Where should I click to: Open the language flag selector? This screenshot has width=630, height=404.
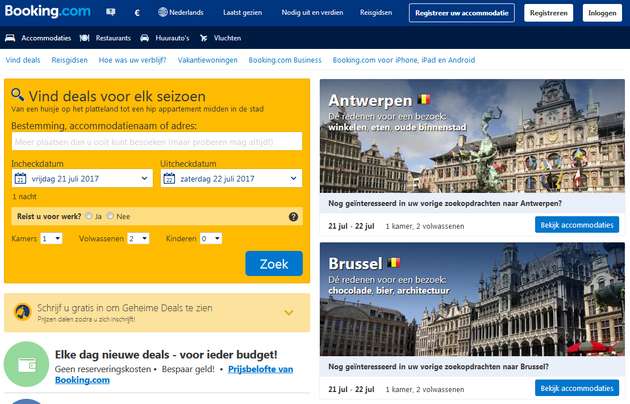click(x=110, y=13)
